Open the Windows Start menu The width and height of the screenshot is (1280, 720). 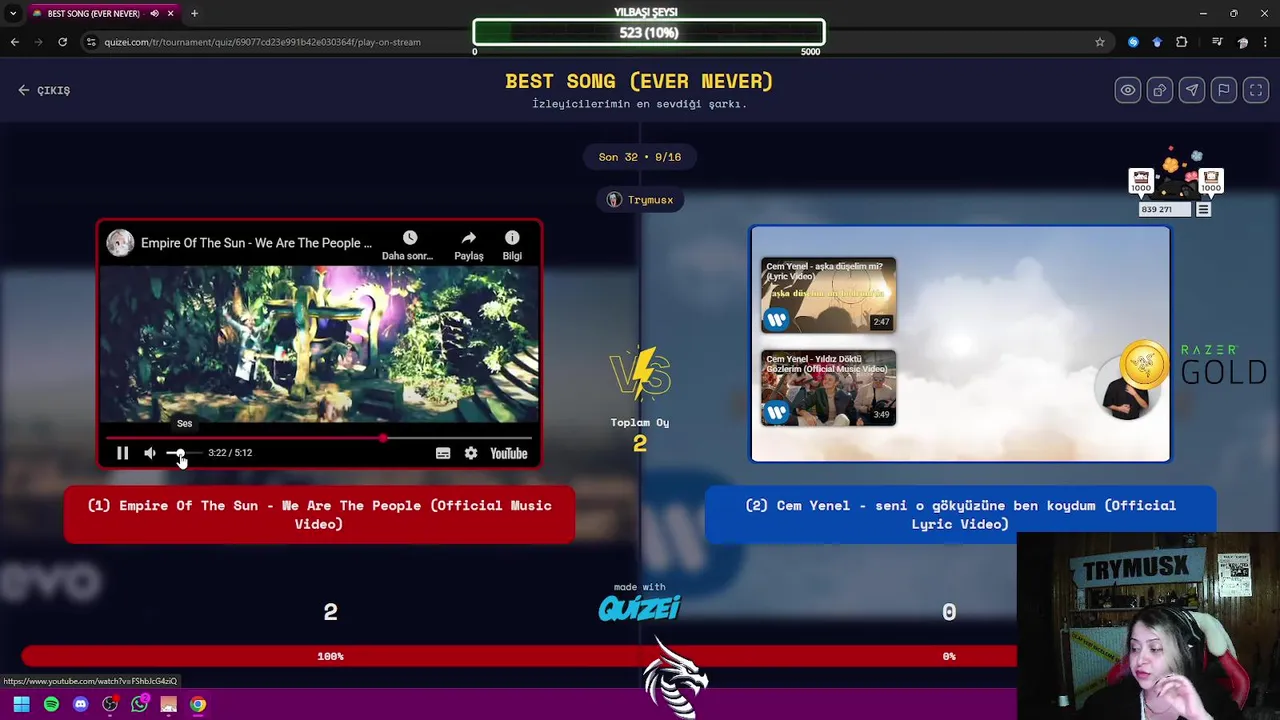pyautogui.click(x=21, y=704)
